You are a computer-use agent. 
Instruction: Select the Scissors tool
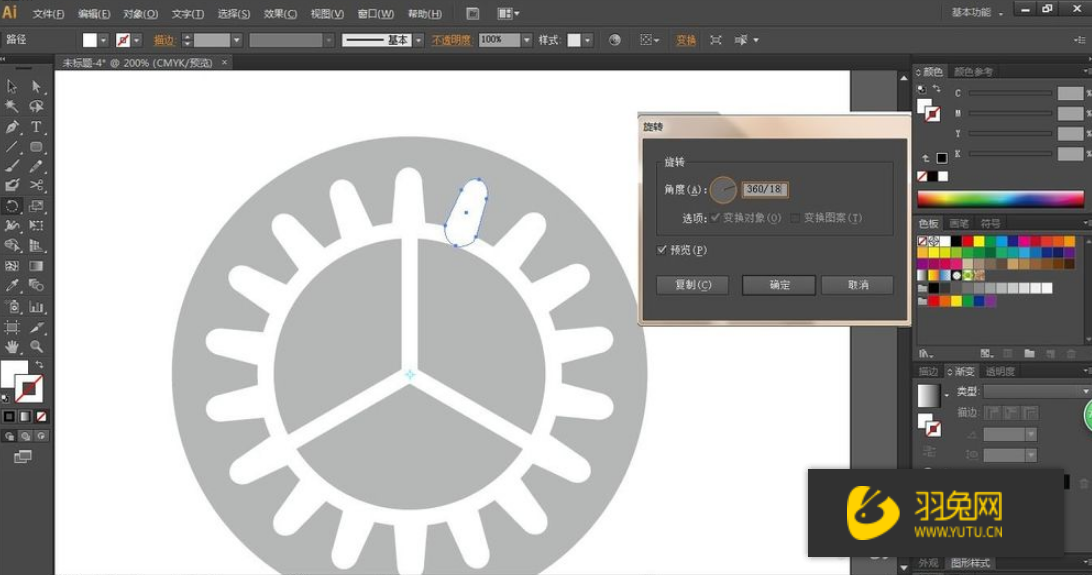coord(36,185)
